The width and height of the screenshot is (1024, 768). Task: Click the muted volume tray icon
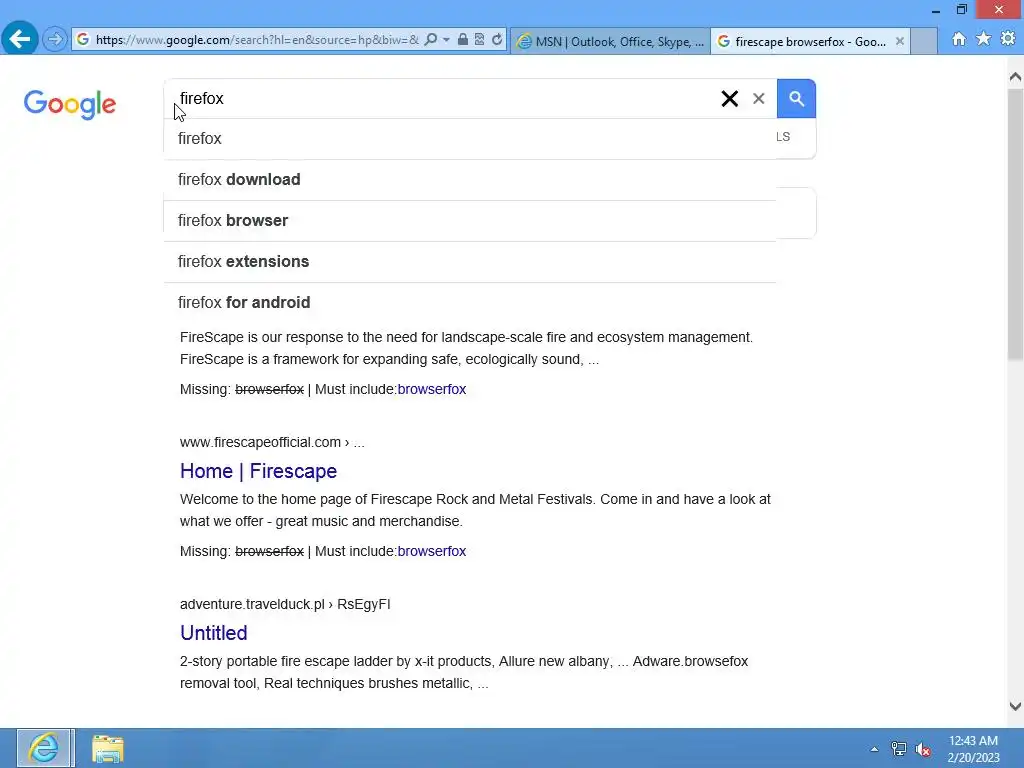coord(922,749)
